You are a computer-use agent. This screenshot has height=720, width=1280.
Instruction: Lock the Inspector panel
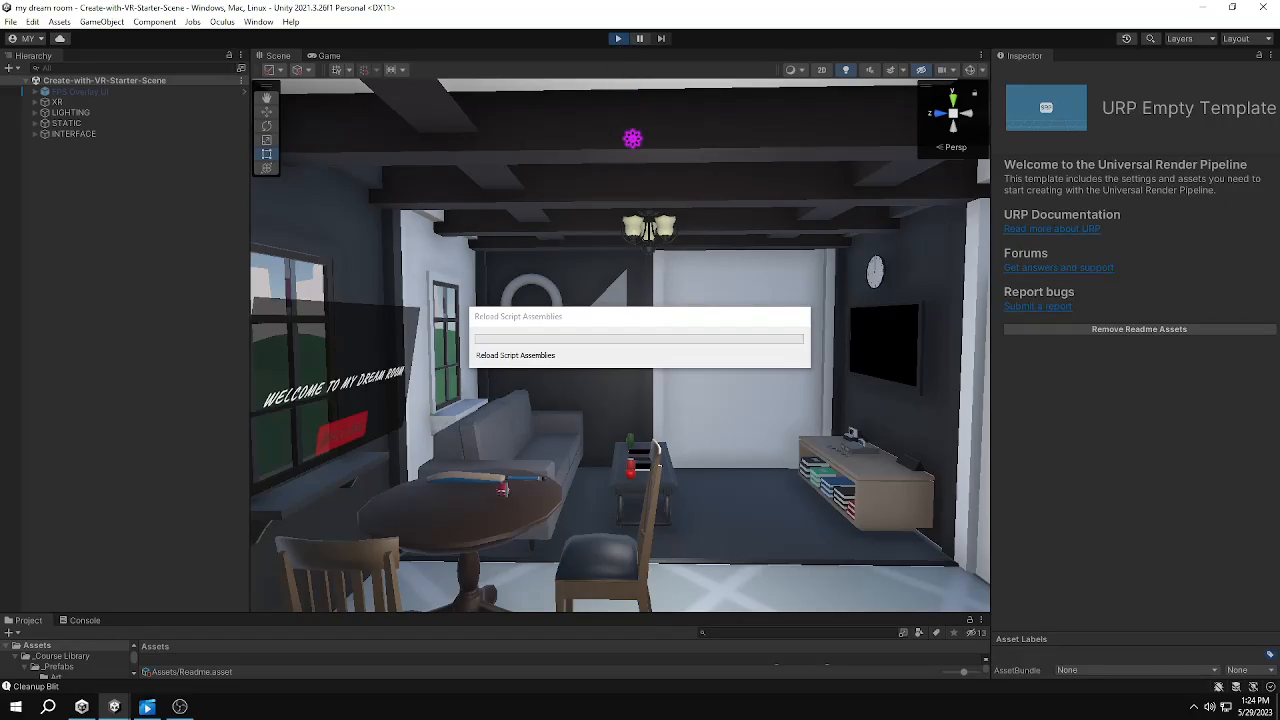1259,56
